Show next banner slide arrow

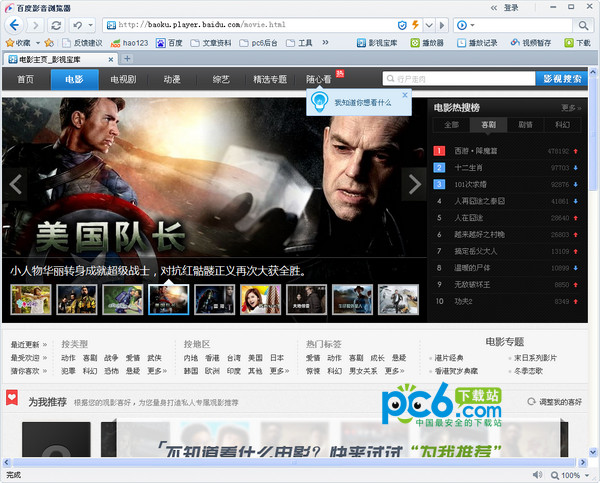click(414, 184)
